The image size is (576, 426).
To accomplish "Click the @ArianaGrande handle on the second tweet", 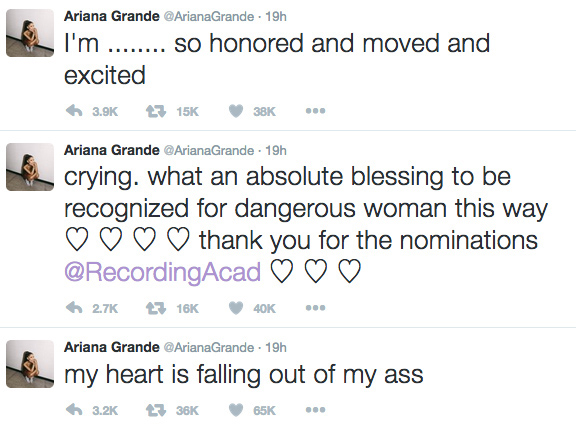I will pyautogui.click(x=208, y=151).
